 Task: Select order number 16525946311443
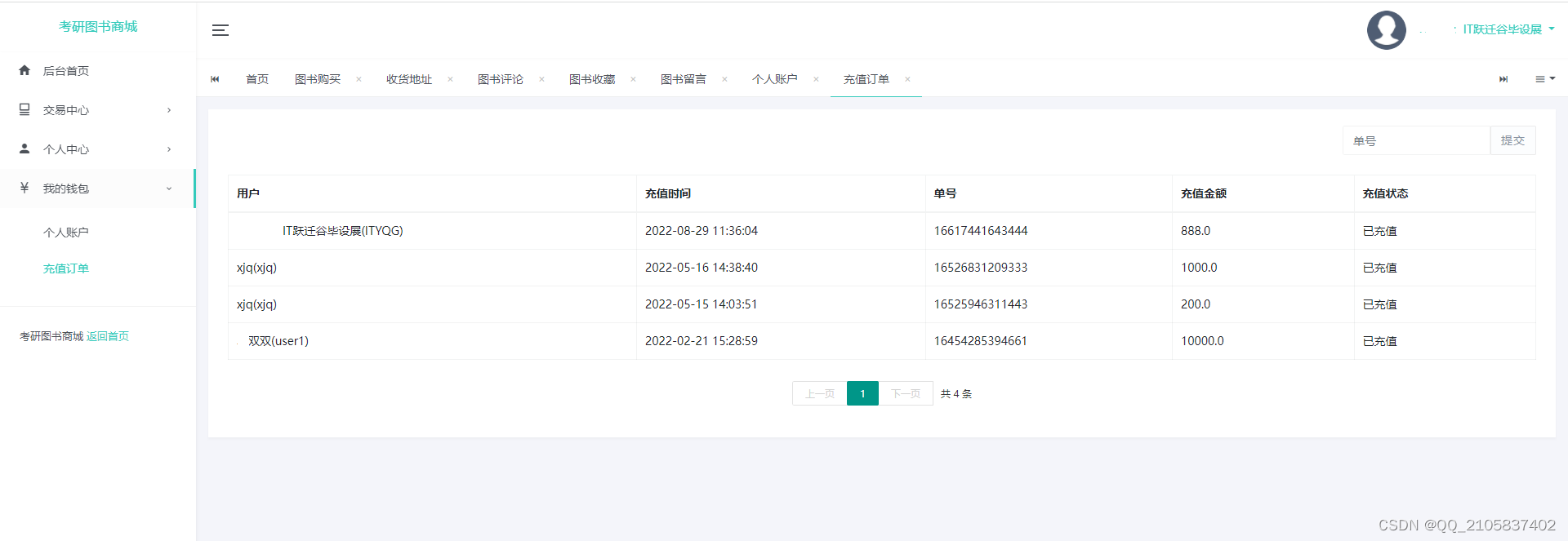pos(981,304)
